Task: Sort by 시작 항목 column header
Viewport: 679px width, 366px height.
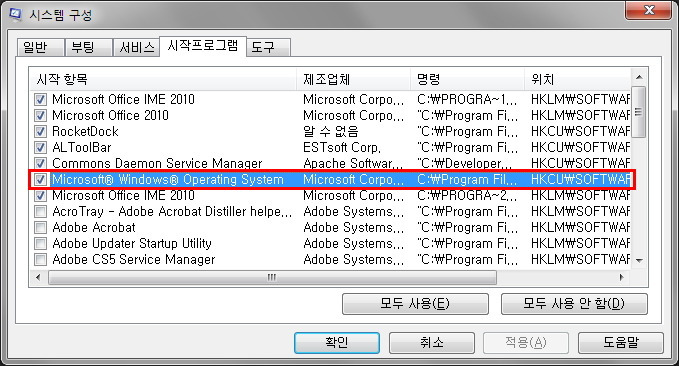Action: 163,79
